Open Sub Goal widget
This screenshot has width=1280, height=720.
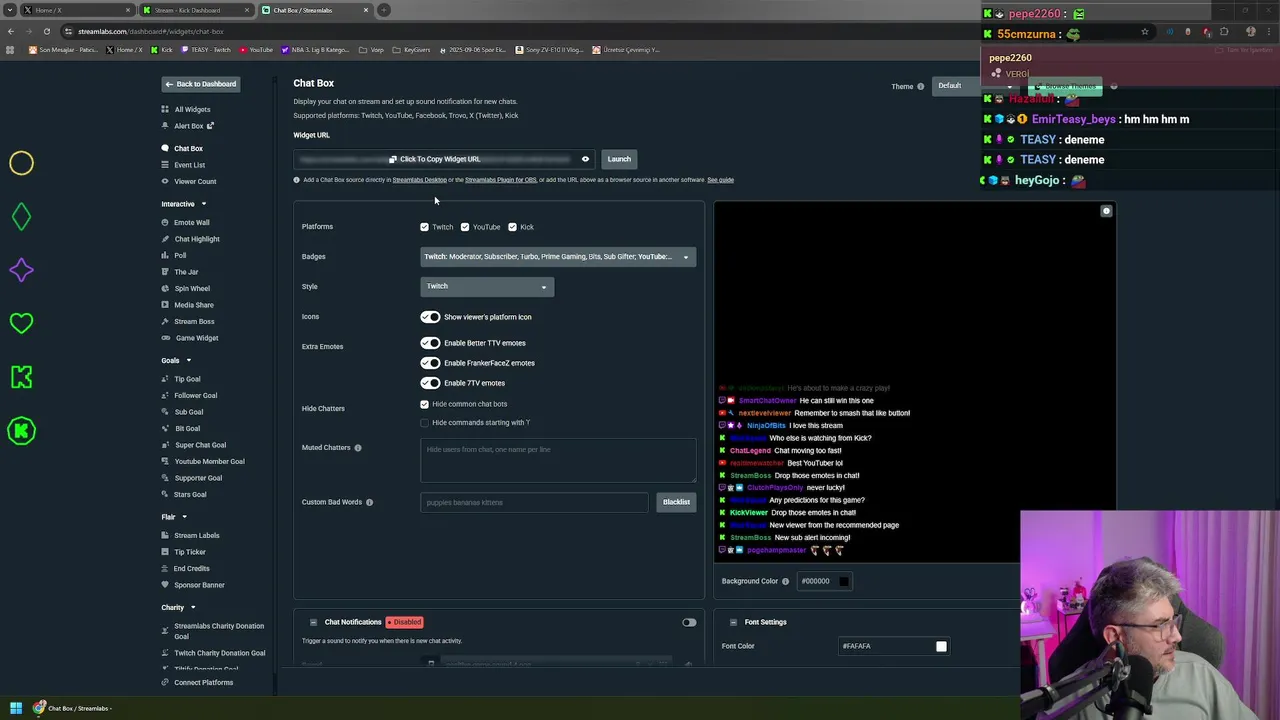(188, 412)
